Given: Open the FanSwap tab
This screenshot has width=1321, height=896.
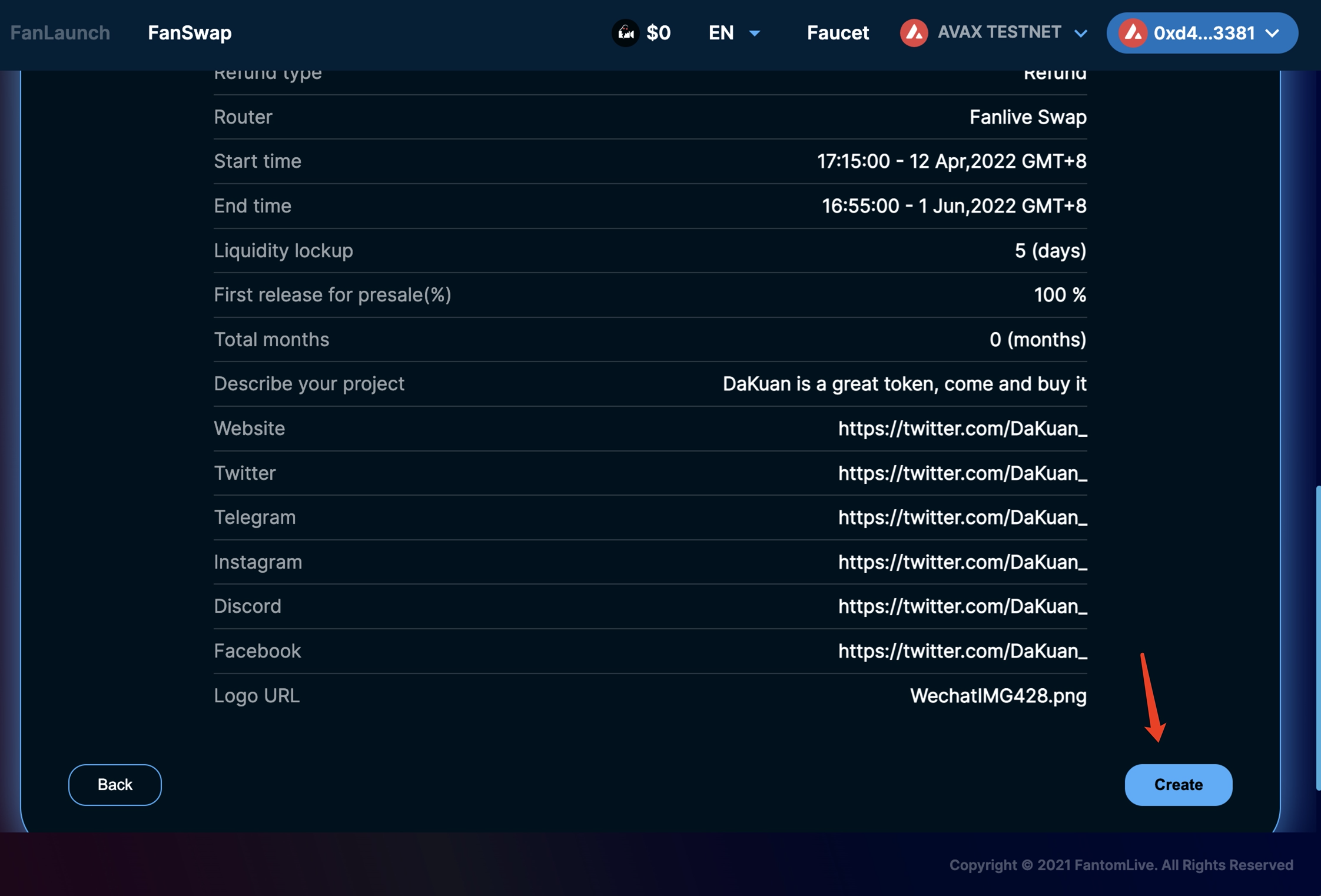Looking at the screenshot, I should pos(190,32).
